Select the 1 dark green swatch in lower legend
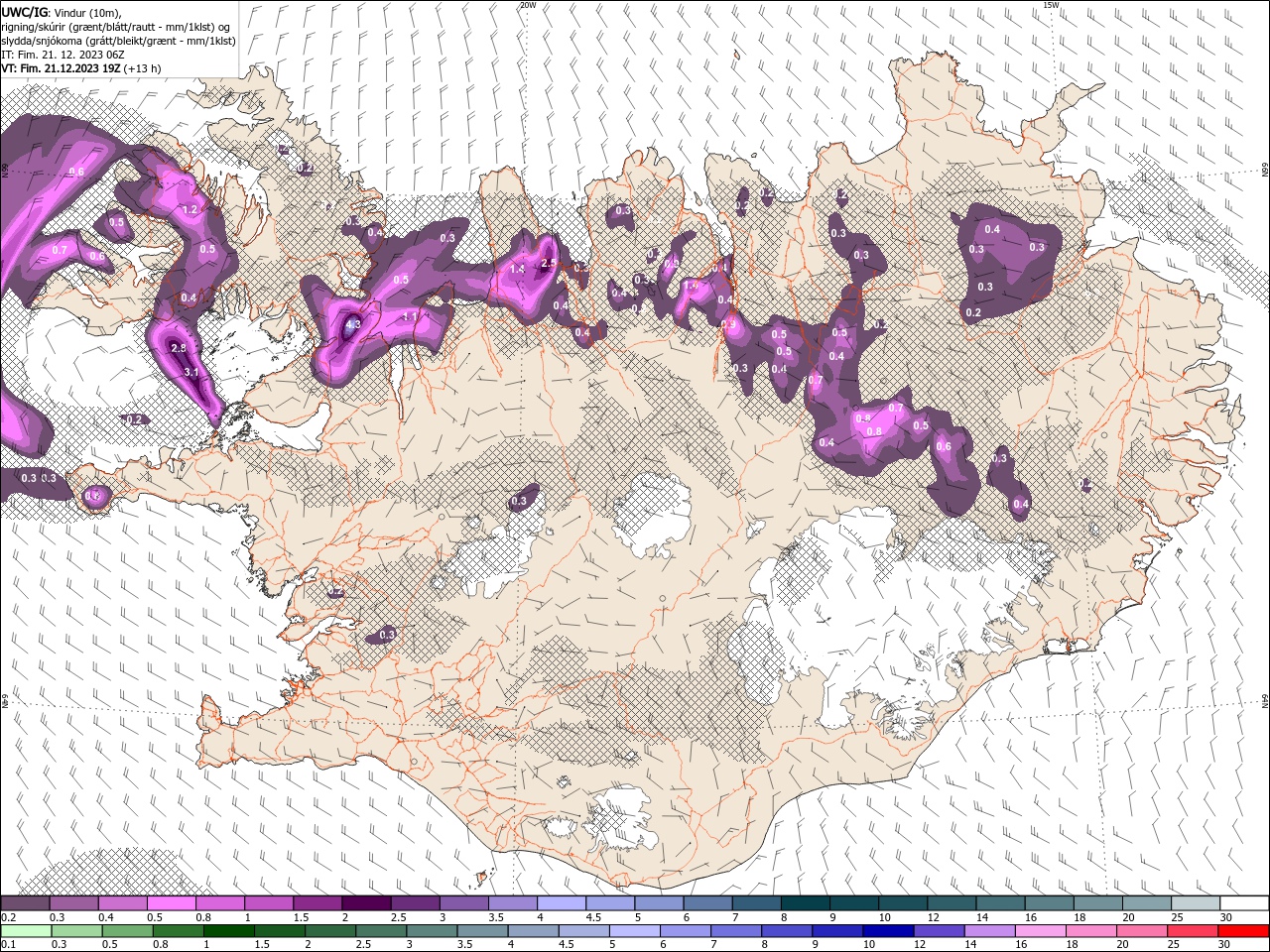The image size is (1270, 952). tap(229, 931)
